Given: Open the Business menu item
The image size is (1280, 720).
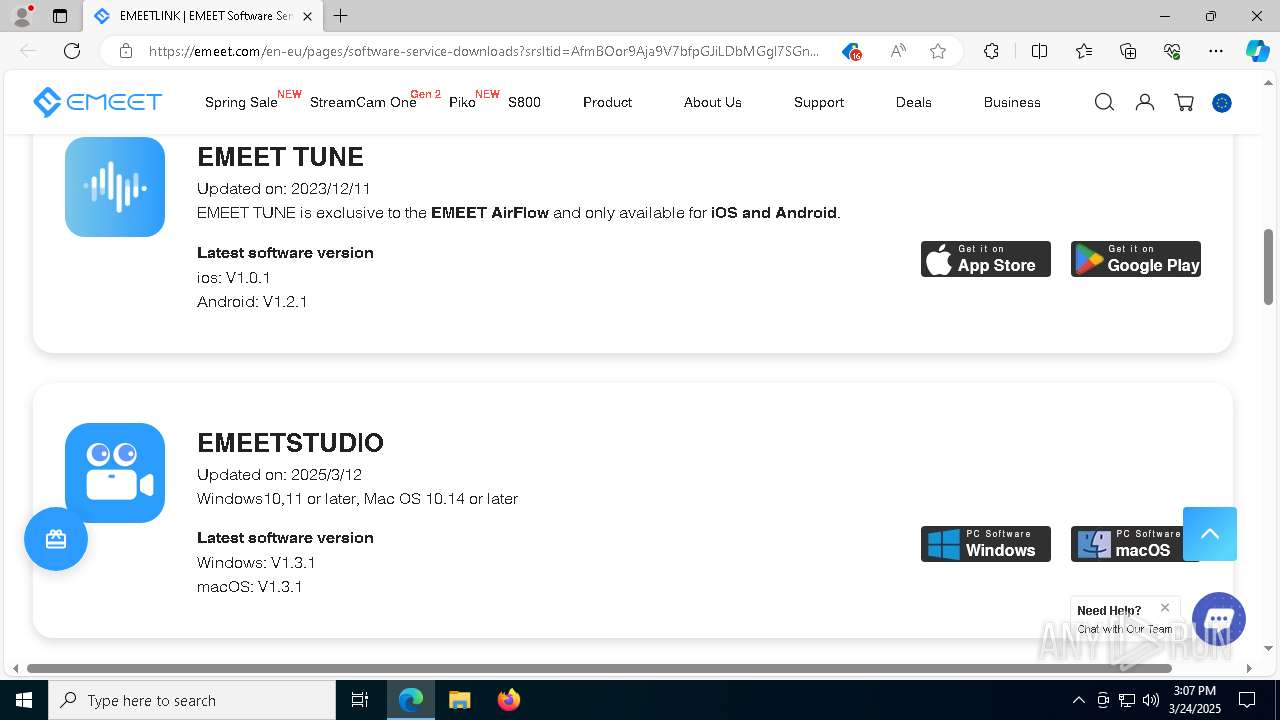Looking at the screenshot, I should (x=1012, y=102).
